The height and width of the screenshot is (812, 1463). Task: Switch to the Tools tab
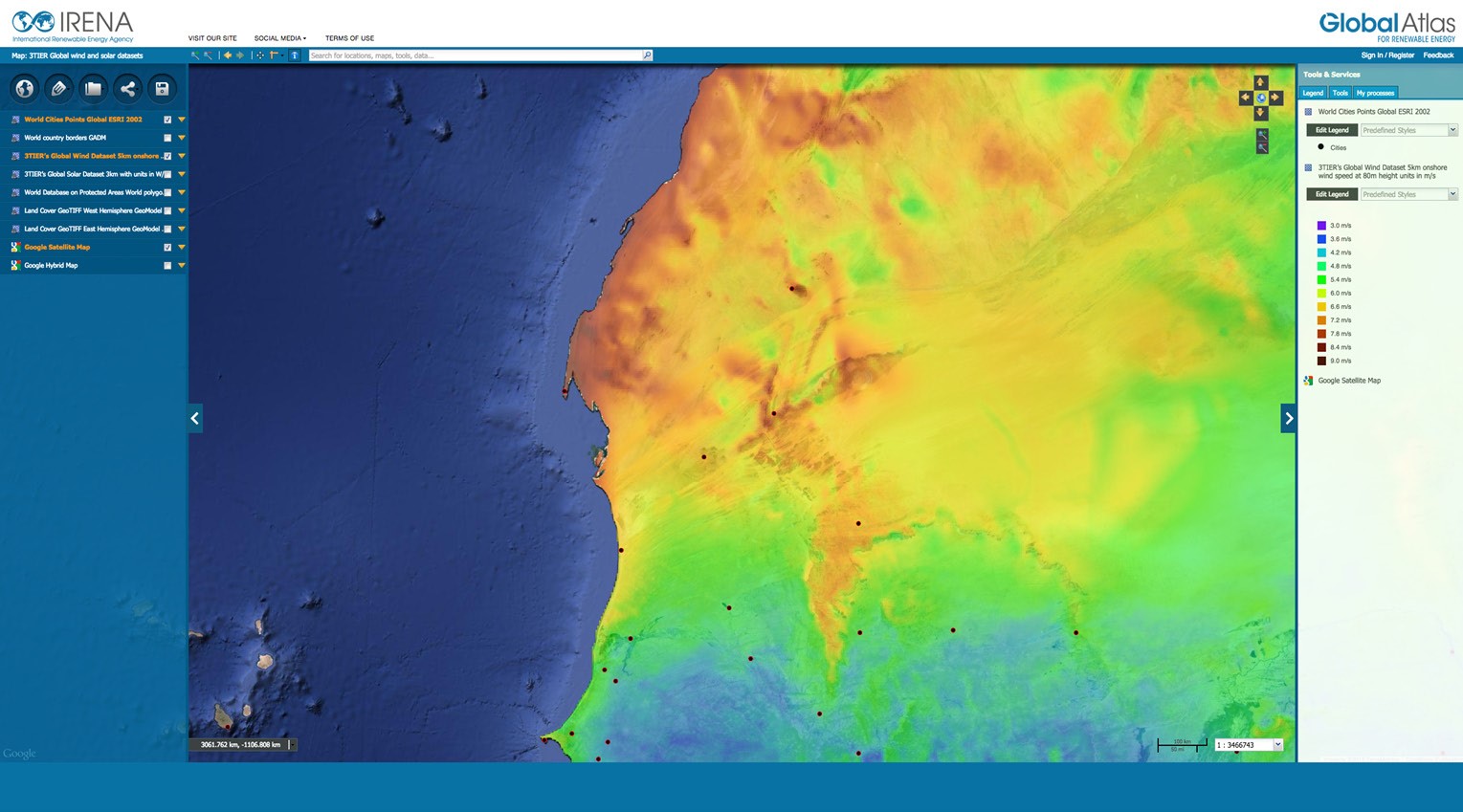pos(1340,93)
